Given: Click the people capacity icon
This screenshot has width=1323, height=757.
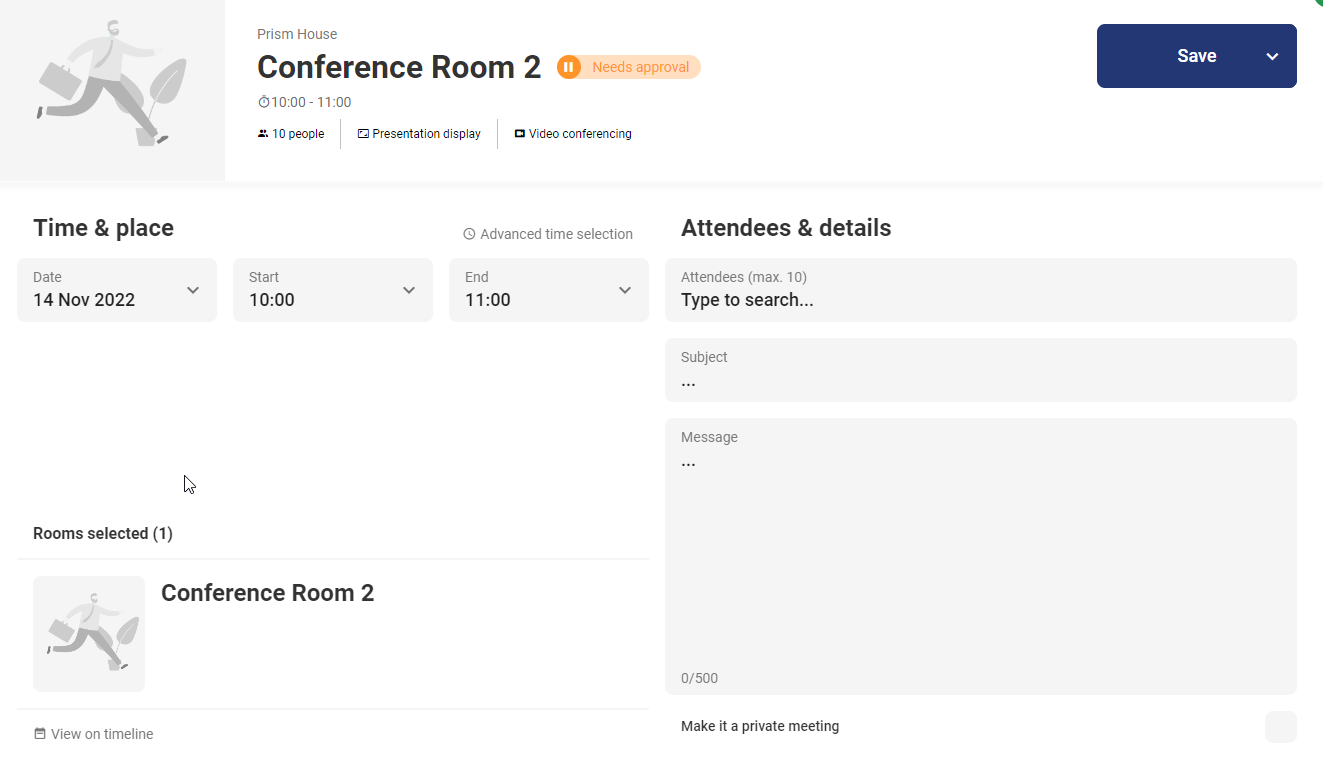Looking at the screenshot, I should pos(263,134).
